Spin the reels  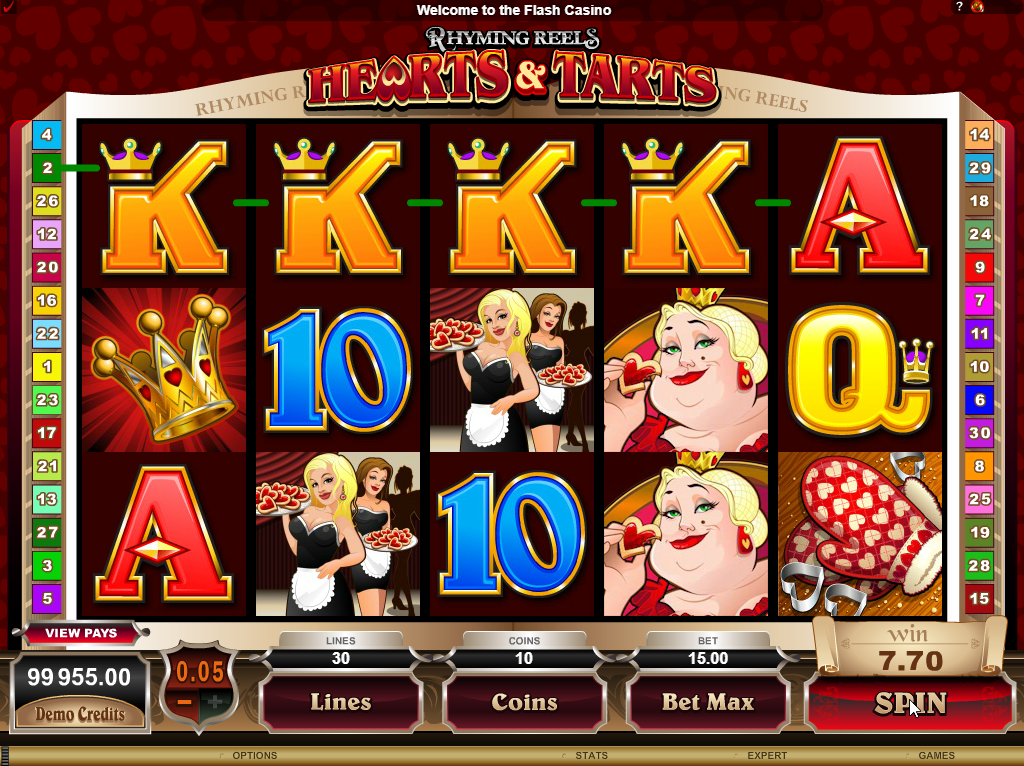coord(910,703)
